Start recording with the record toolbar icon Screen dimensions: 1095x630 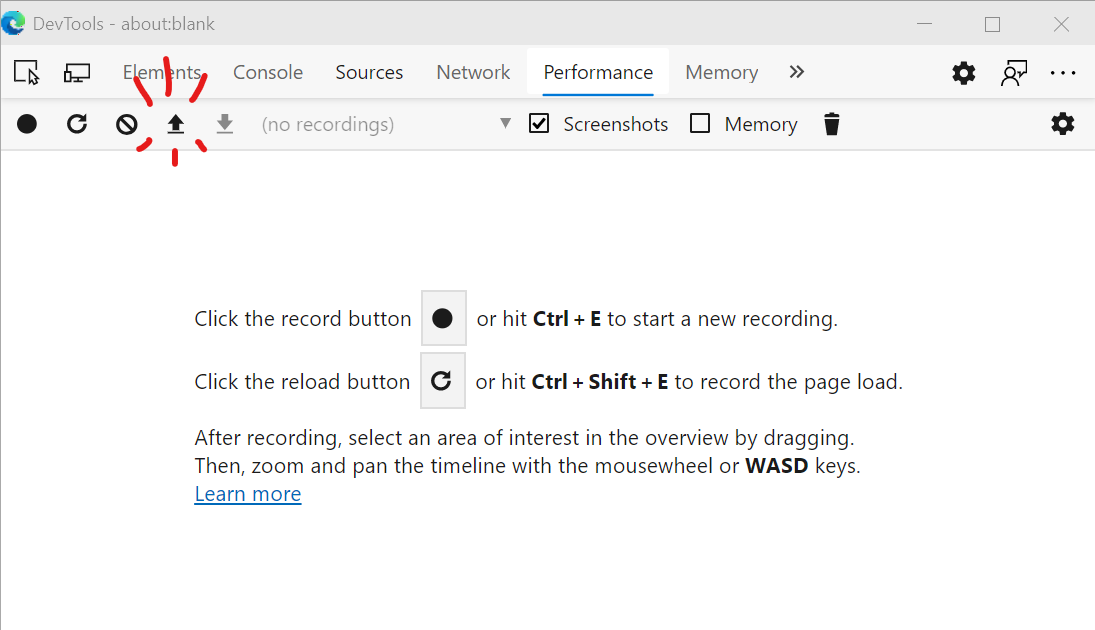[x=27, y=124]
